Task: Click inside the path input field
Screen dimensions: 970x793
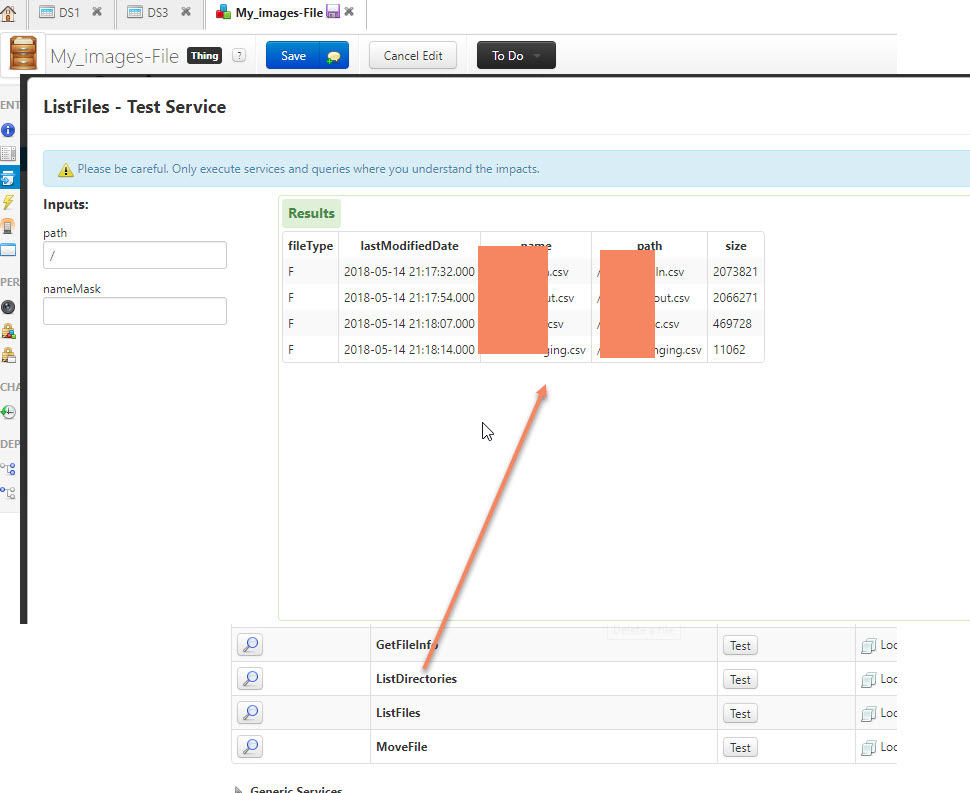Action: (134, 255)
